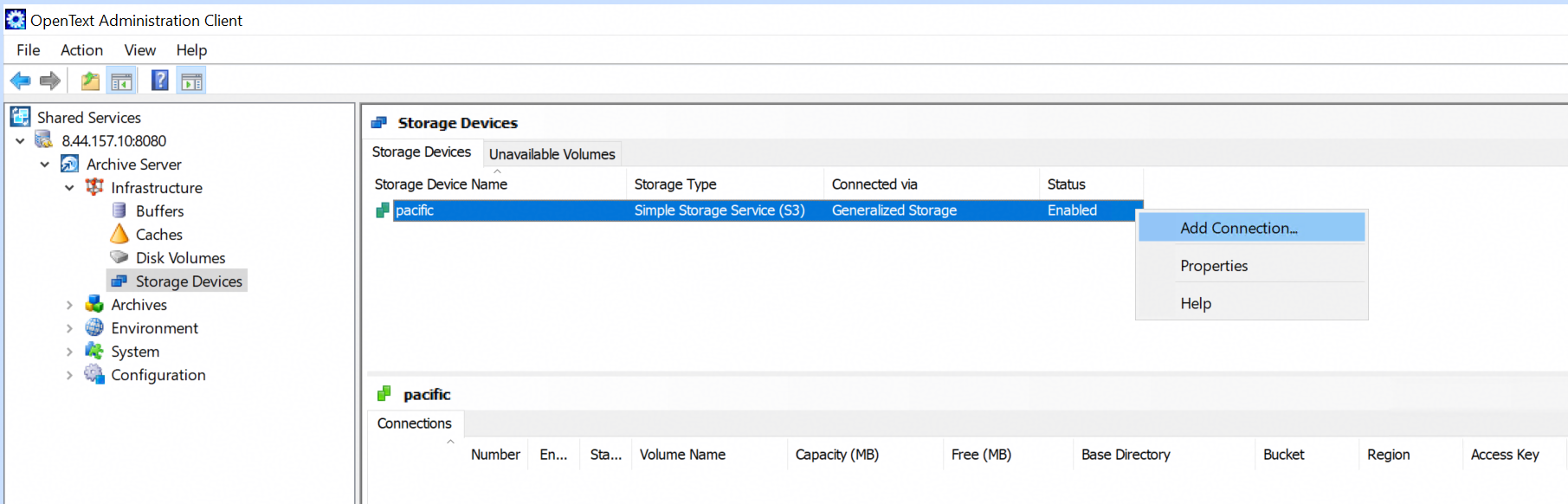1568x504 pixels.
Task: Click the Buffers icon in tree
Action: tap(119, 210)
